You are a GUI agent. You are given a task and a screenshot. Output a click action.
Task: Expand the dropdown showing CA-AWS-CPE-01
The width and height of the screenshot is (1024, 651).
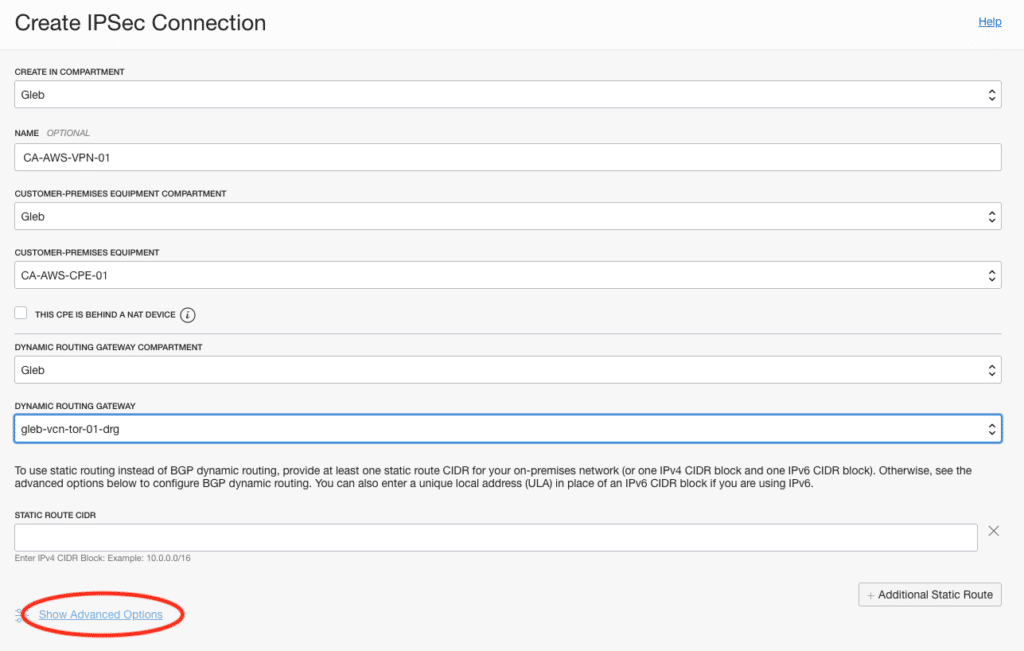[x=507, y=275]
